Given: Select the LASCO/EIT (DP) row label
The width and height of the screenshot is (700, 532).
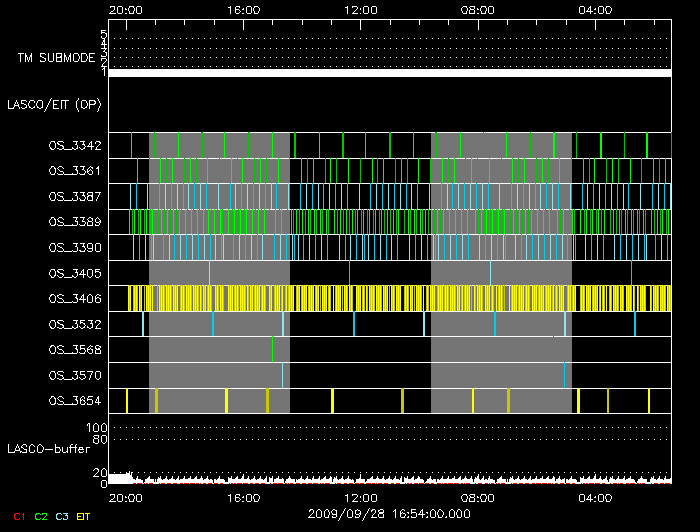Looking at the screenshot, I should (x=54, y=104).
